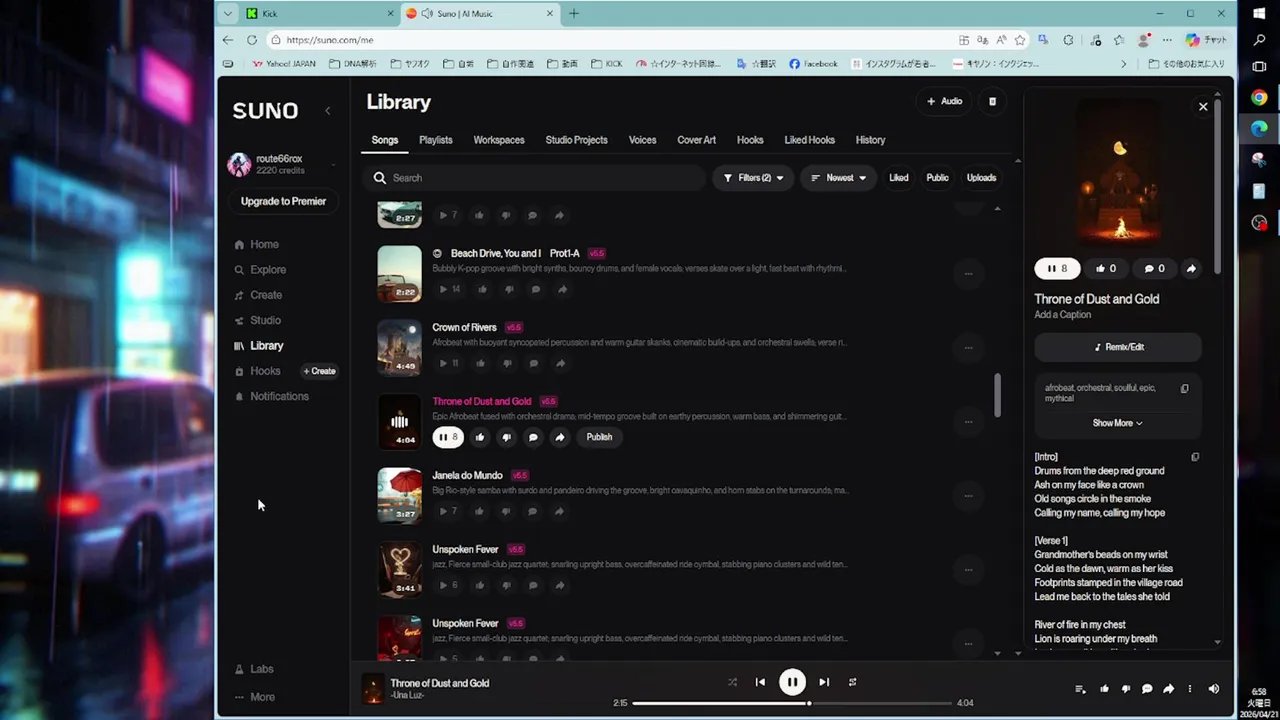The image size is (1280, 720).
Task: Toggle the Public filter
Action: pyautogui.click(x=937, y=178)
